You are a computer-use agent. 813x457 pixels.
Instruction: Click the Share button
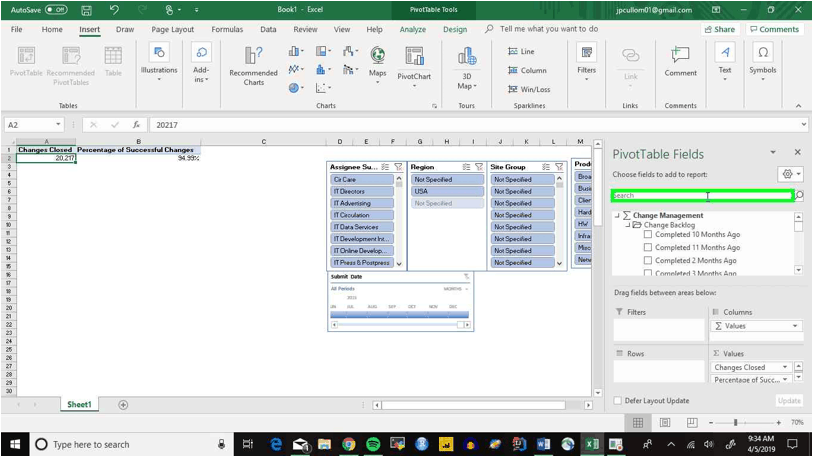(720, 30)
